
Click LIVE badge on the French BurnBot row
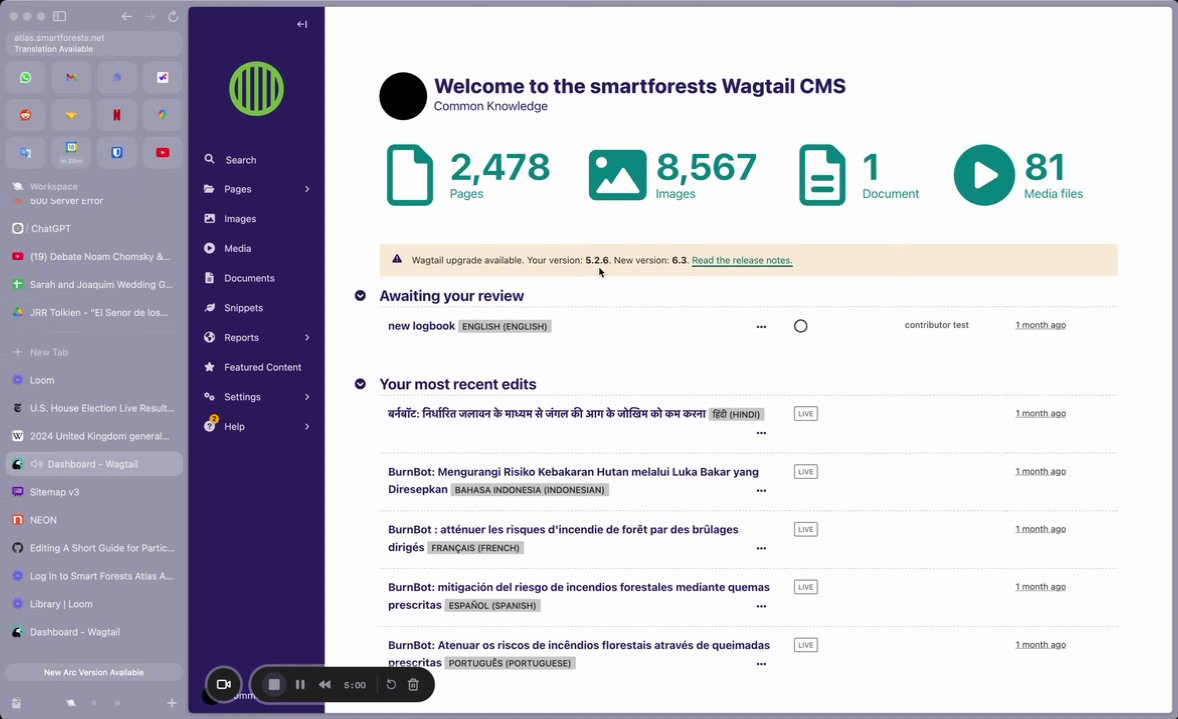[805, 530]
